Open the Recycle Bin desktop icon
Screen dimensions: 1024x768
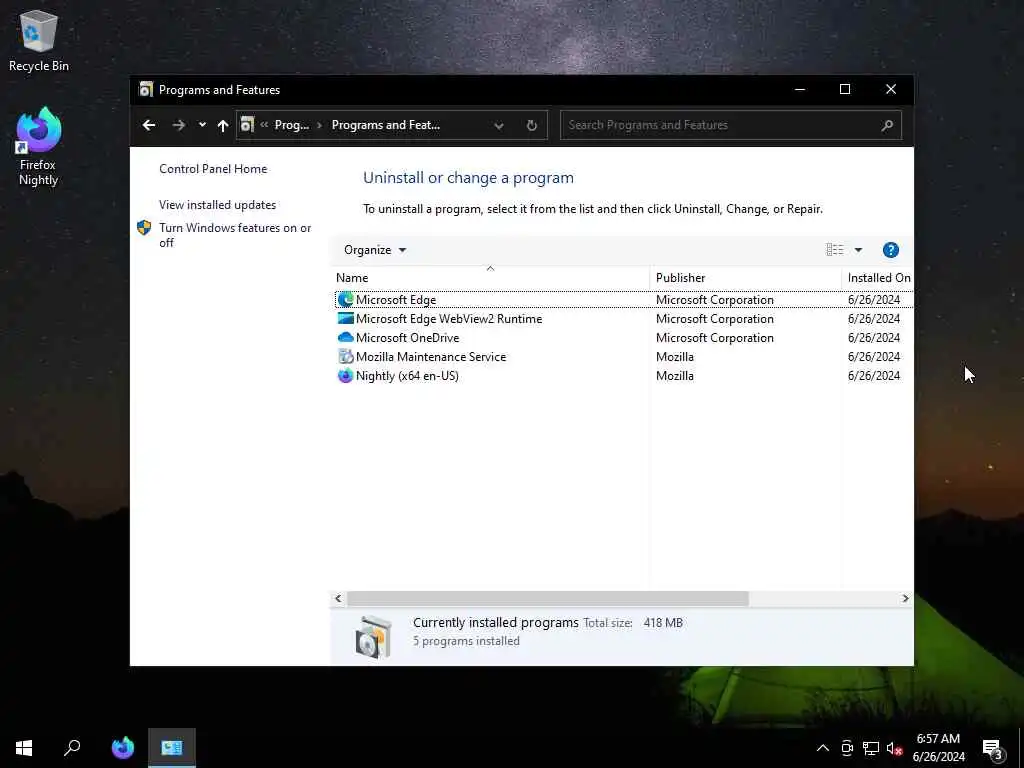(x=39, y=40)
